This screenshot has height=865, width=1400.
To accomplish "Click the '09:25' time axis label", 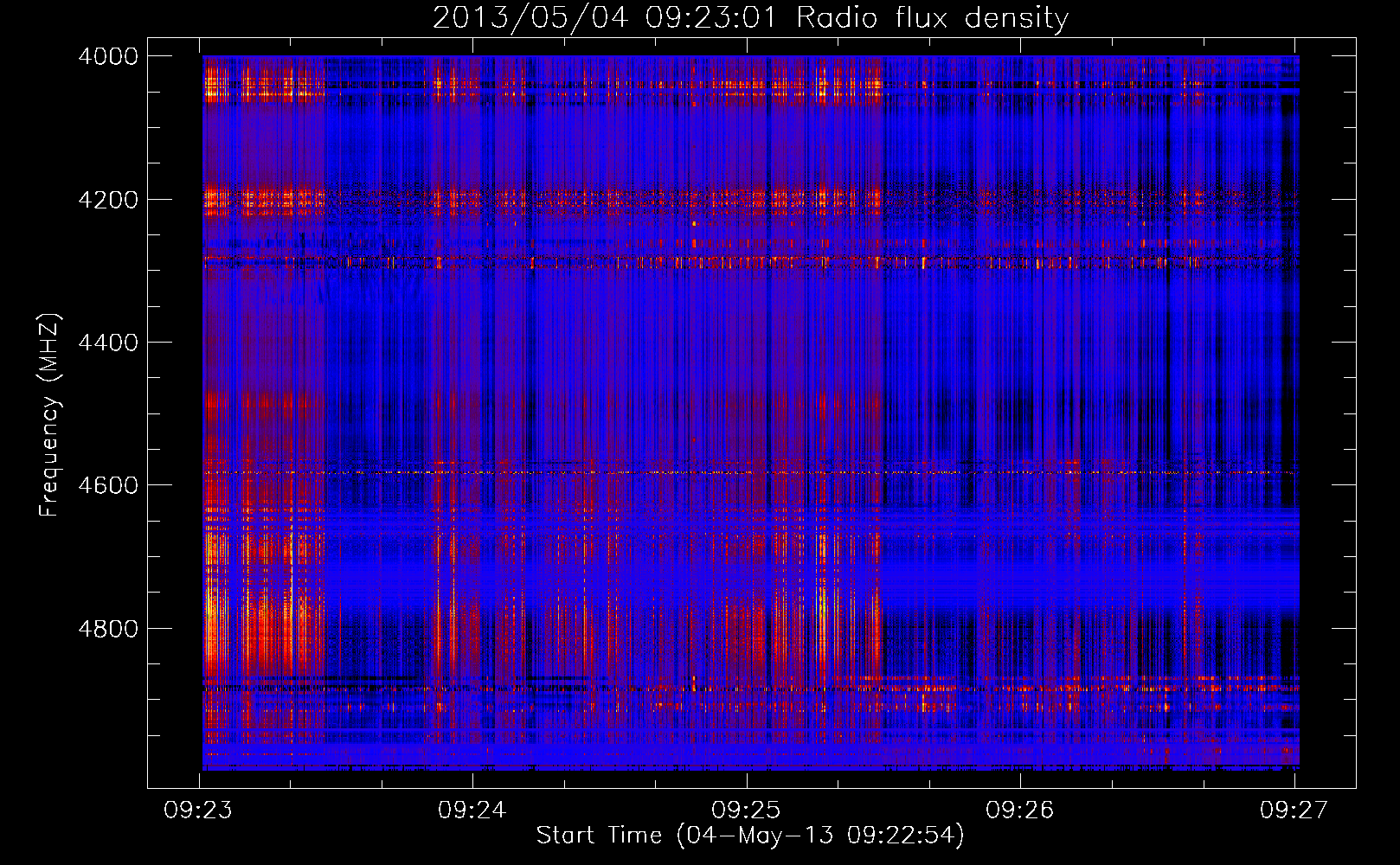I will click(x=746, y=811).
